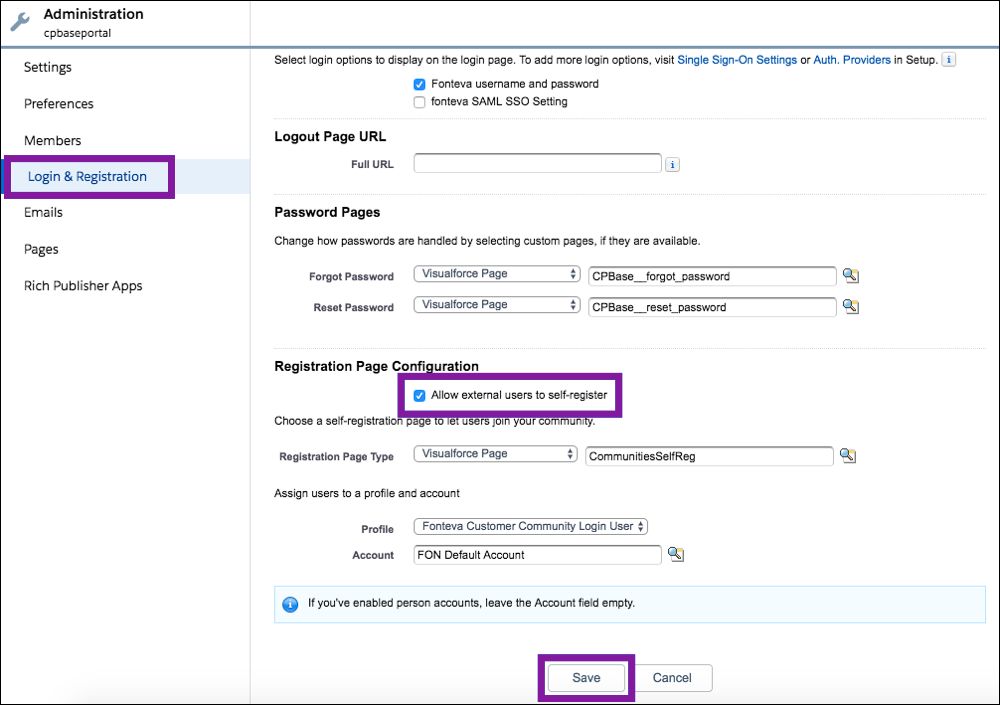Open the Registration Page Type dropdown
This screenshot has width=1000, height=705.
tap(496, 453)
